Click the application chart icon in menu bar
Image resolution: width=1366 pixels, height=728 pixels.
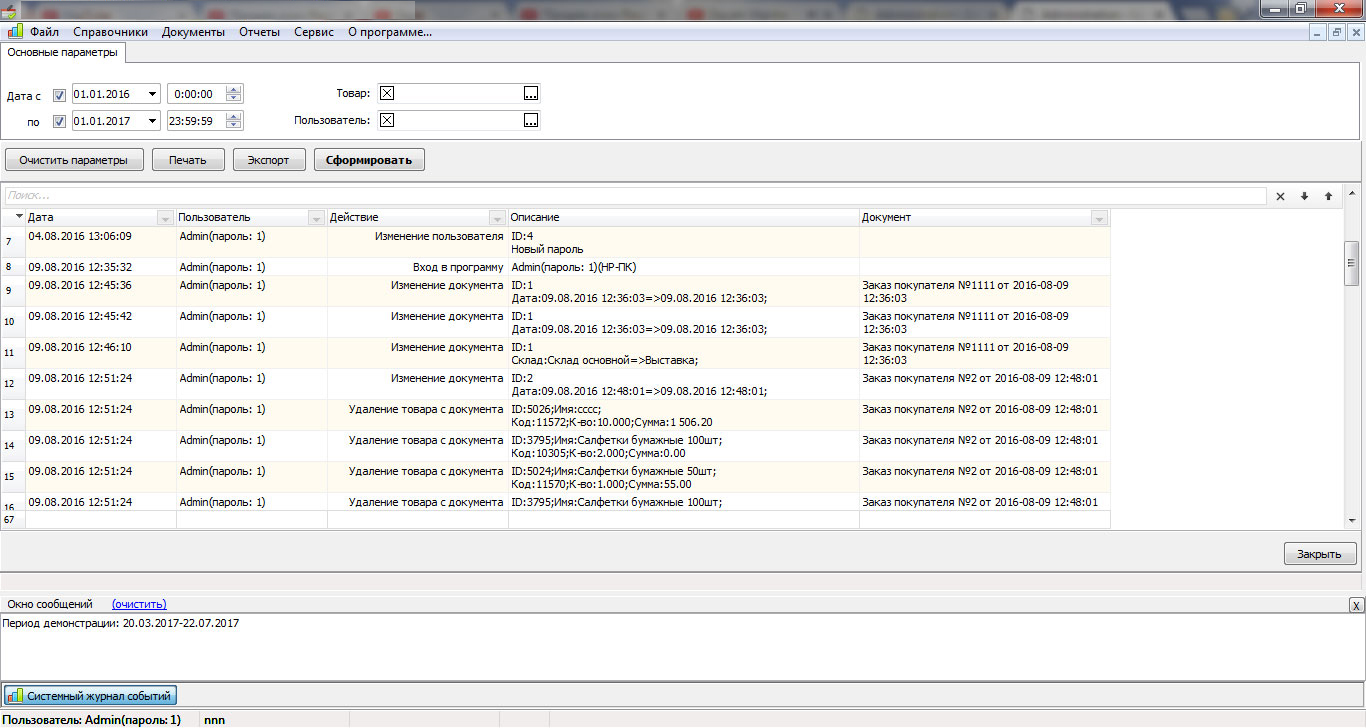tap(15, 31)
